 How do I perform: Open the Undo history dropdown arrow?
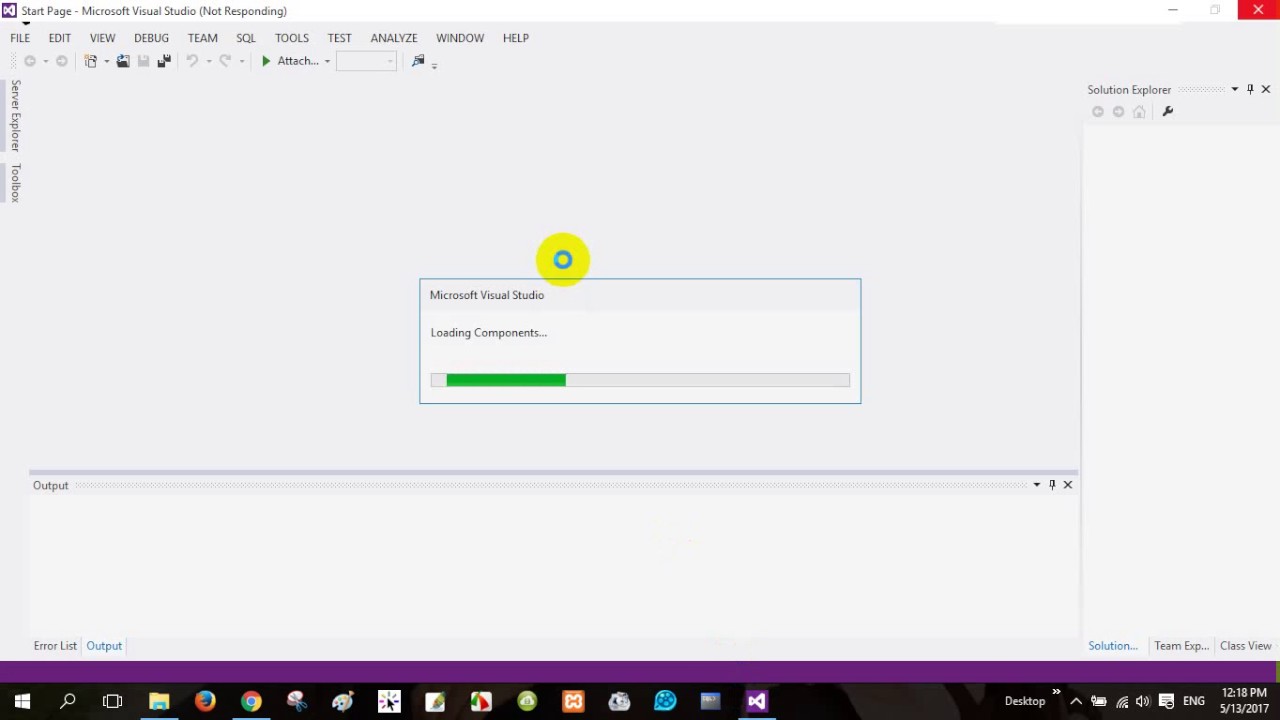(208, 61)
